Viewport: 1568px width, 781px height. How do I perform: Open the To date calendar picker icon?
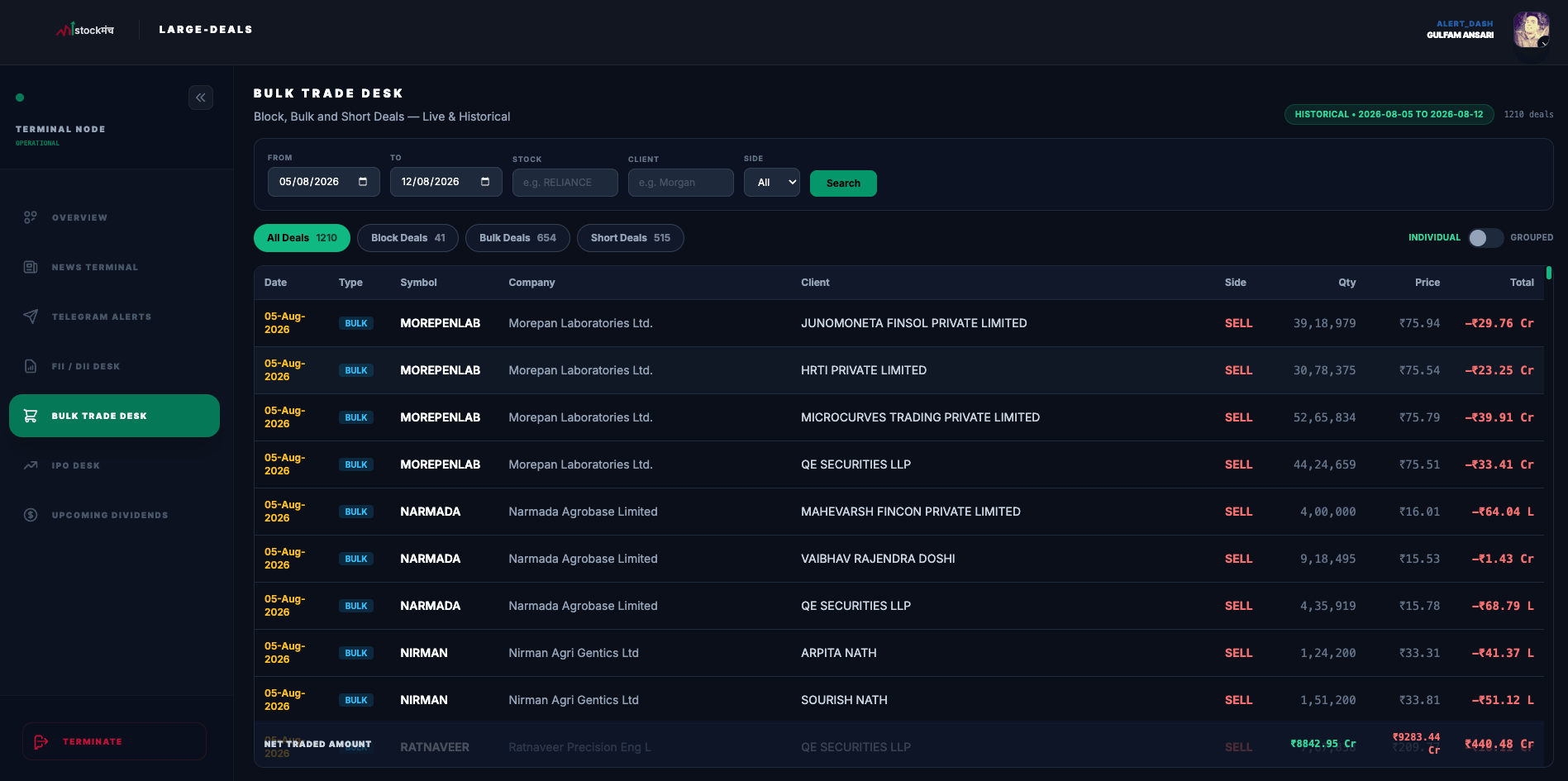coord(485,182)
